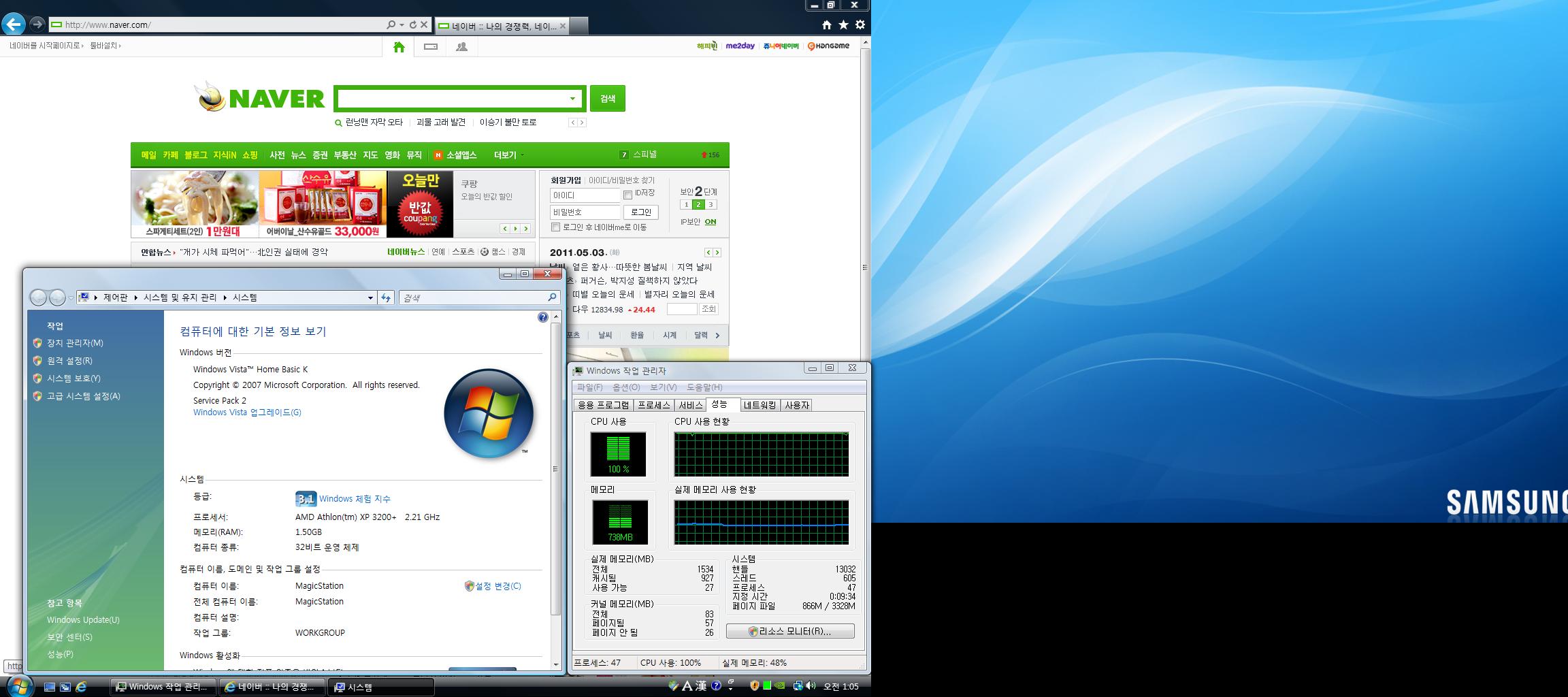Click search magnifier in System window search box
Viewport: 1568px width, 697px height.
(552, 297)
